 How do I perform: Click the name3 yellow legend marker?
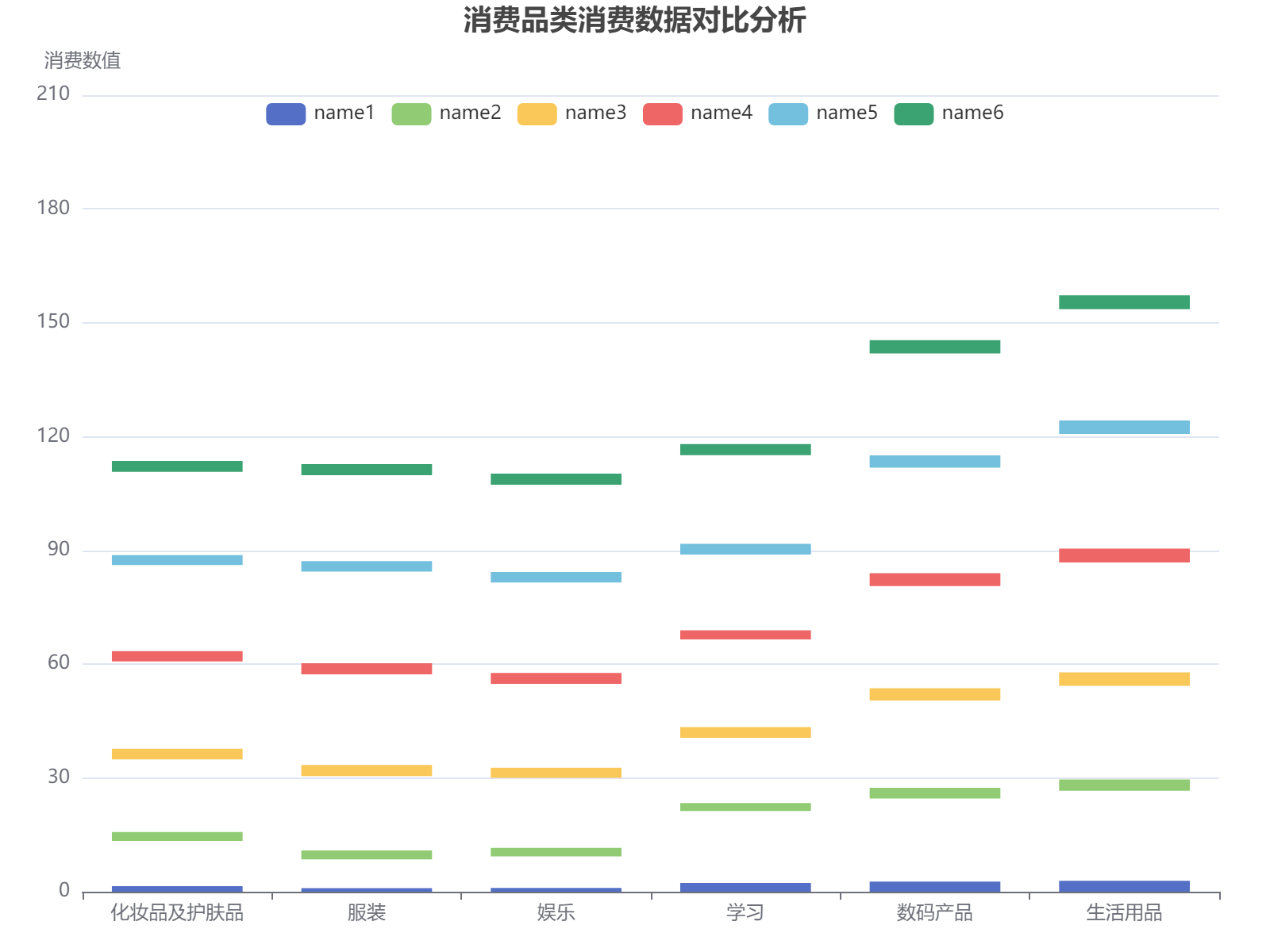coord(537,113)
